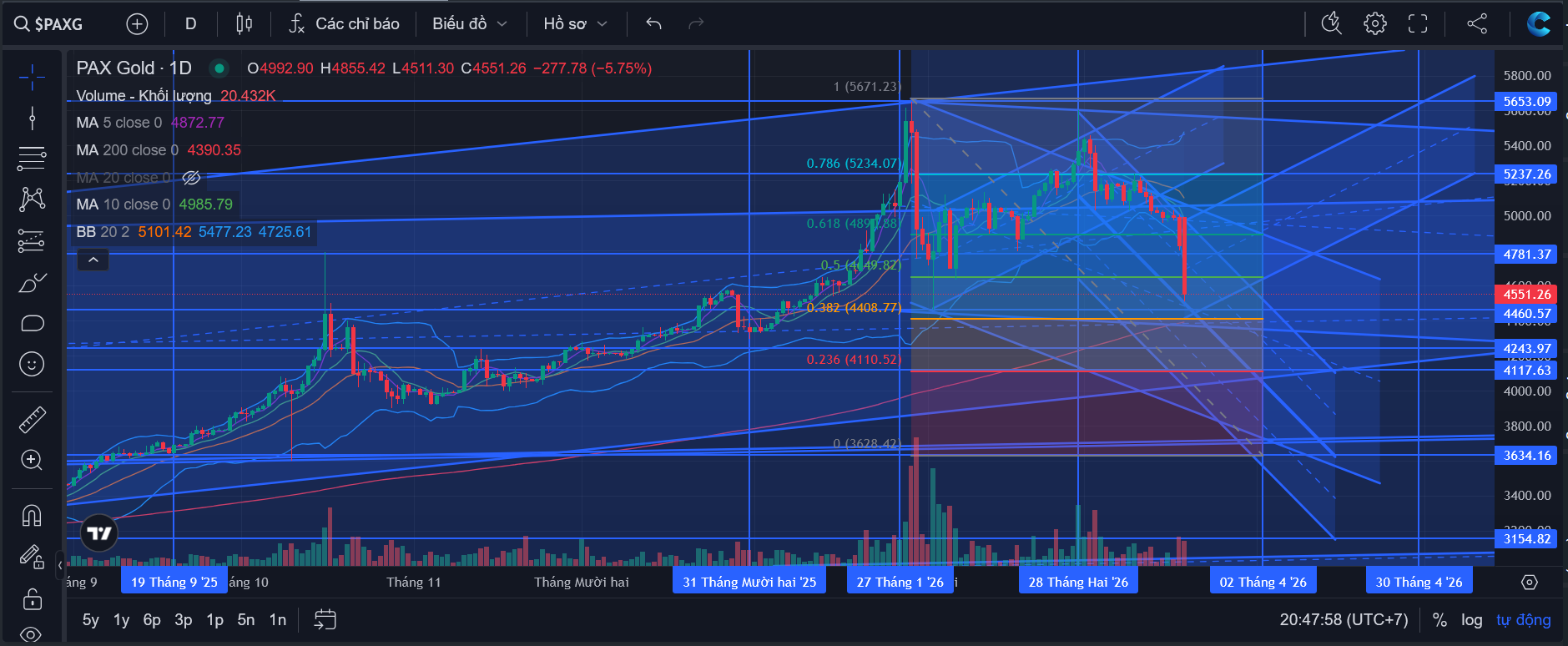Change the D timeframe interval
This screenshot has height=646, width=1568.
pyautogui.click(x=191, y=24)
